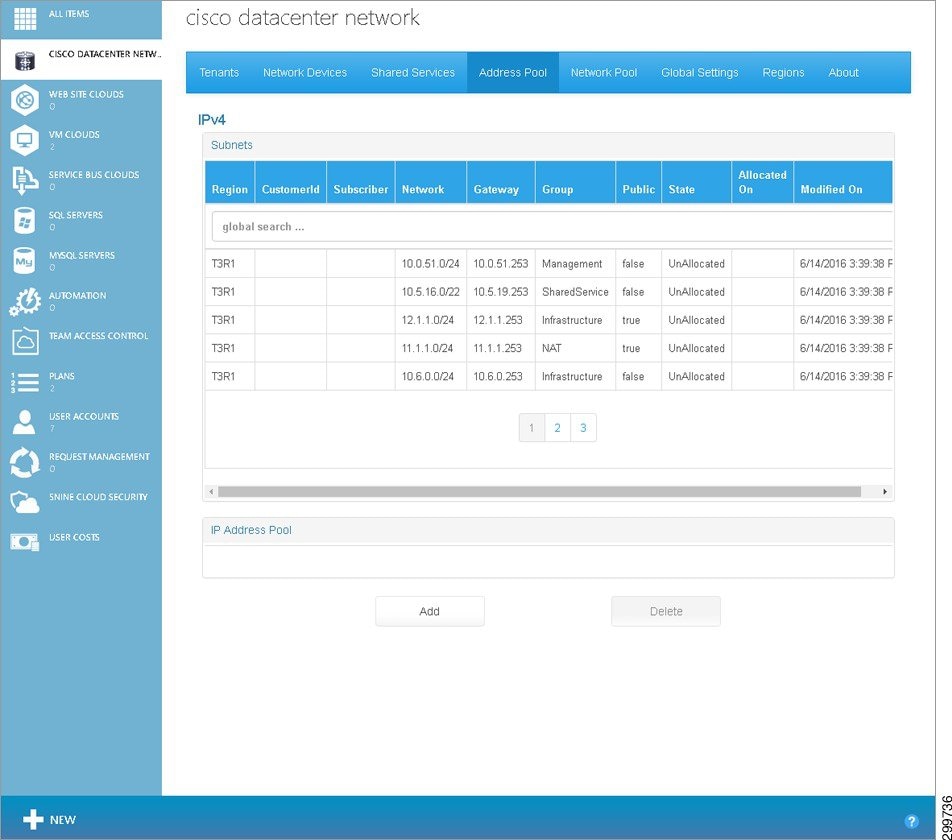The height and width of the screenshot is (840, 952).
Task: Click the 10.0.51.253 gateway cell
Action: 501,263
